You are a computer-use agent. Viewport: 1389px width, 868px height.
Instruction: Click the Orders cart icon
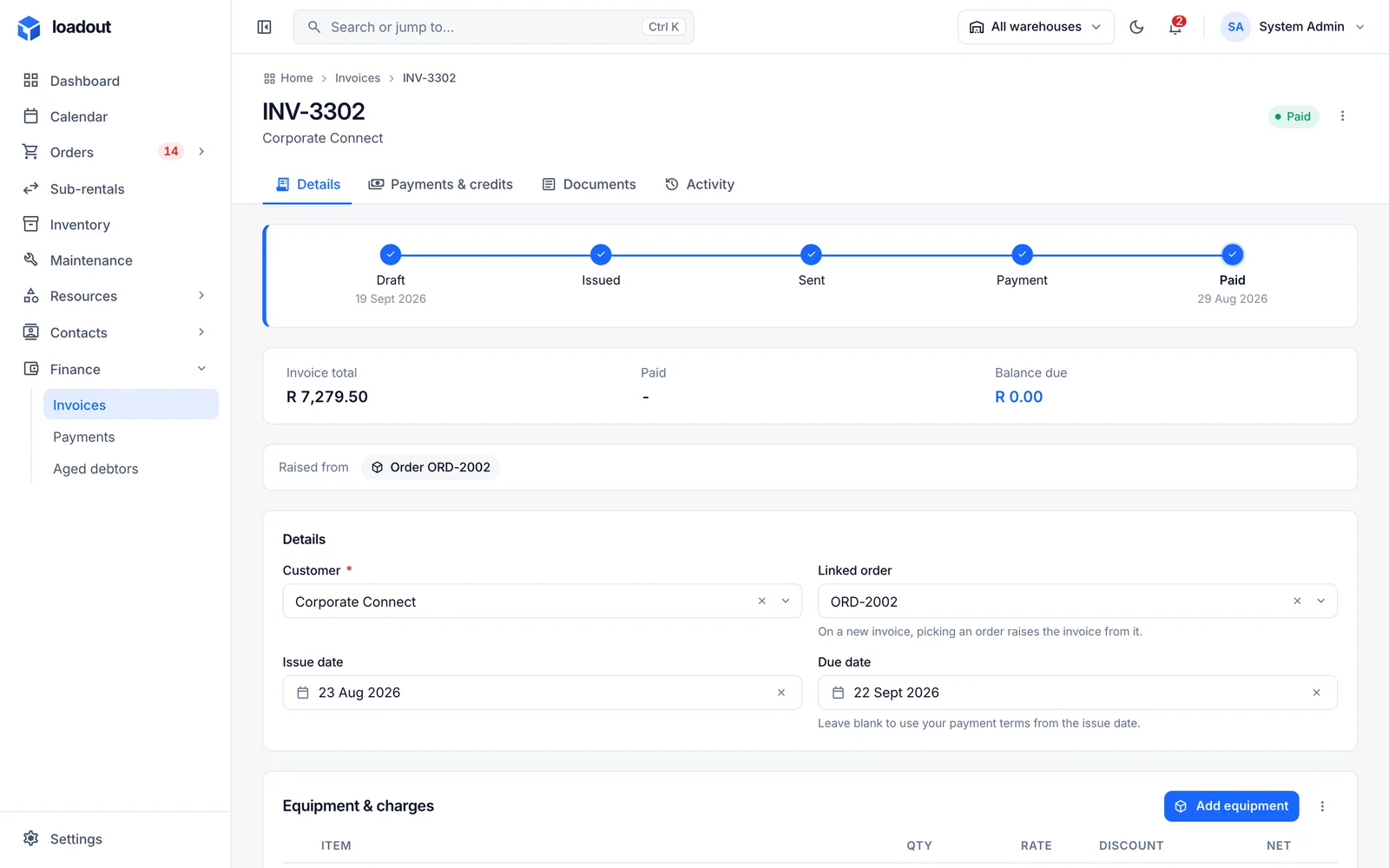pos(31,152)
